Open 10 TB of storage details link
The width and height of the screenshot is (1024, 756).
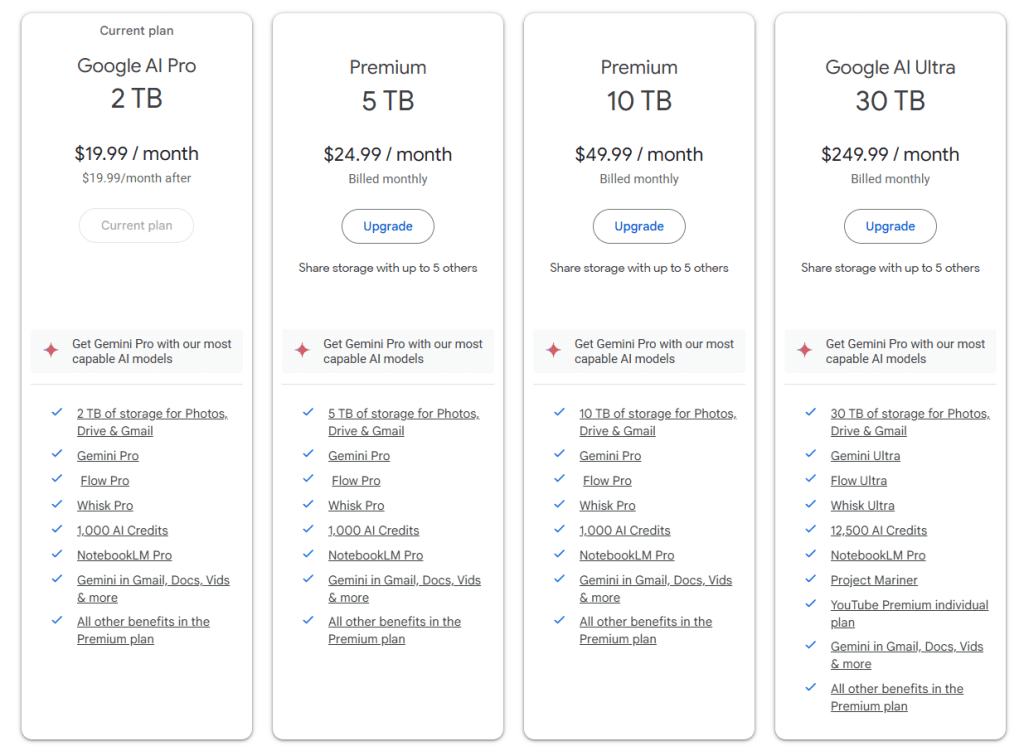[657, 414]
